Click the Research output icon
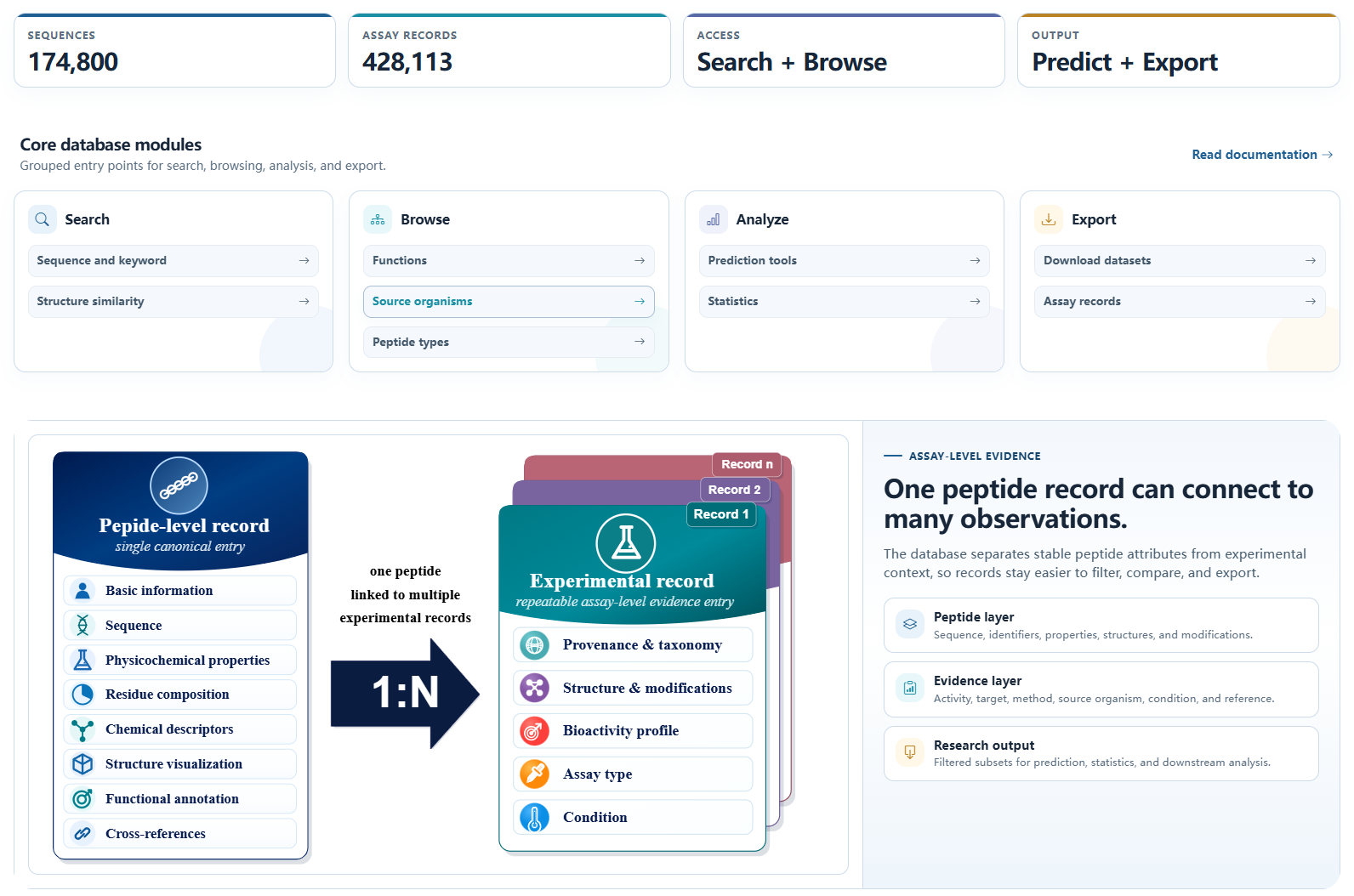 pos(910,752)
